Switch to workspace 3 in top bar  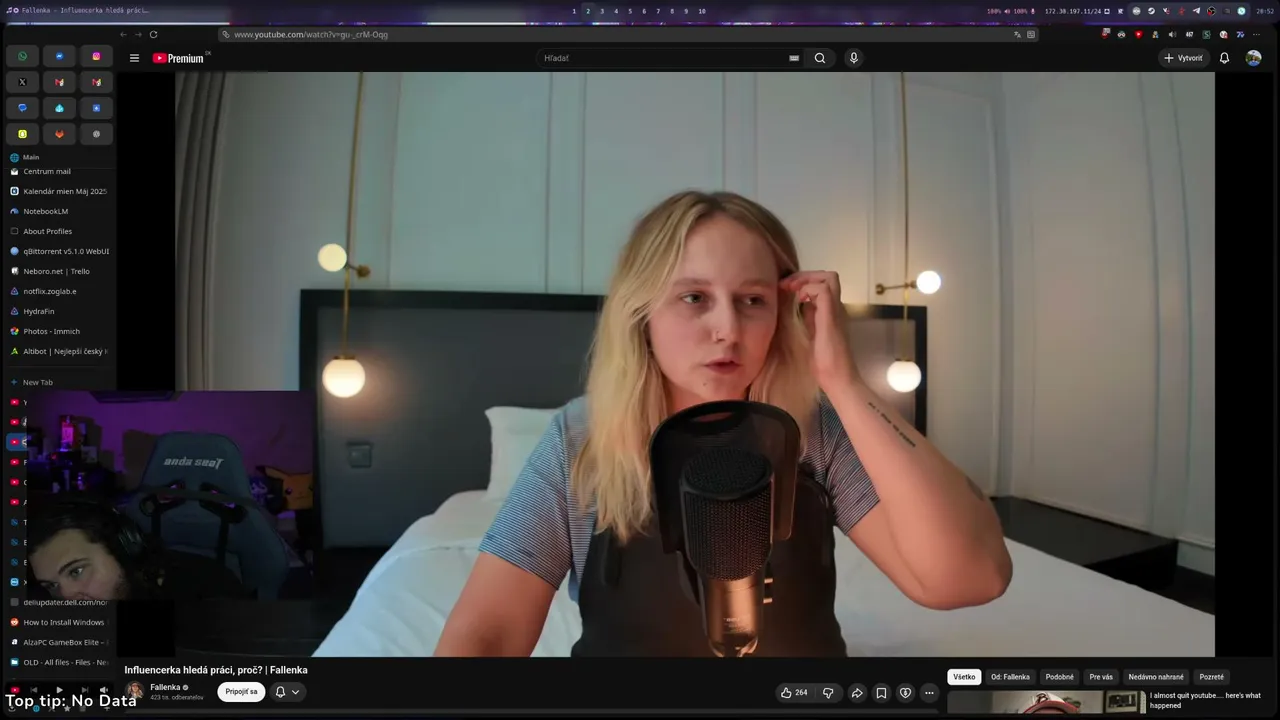pyautogui.click(x=602, y=11)
